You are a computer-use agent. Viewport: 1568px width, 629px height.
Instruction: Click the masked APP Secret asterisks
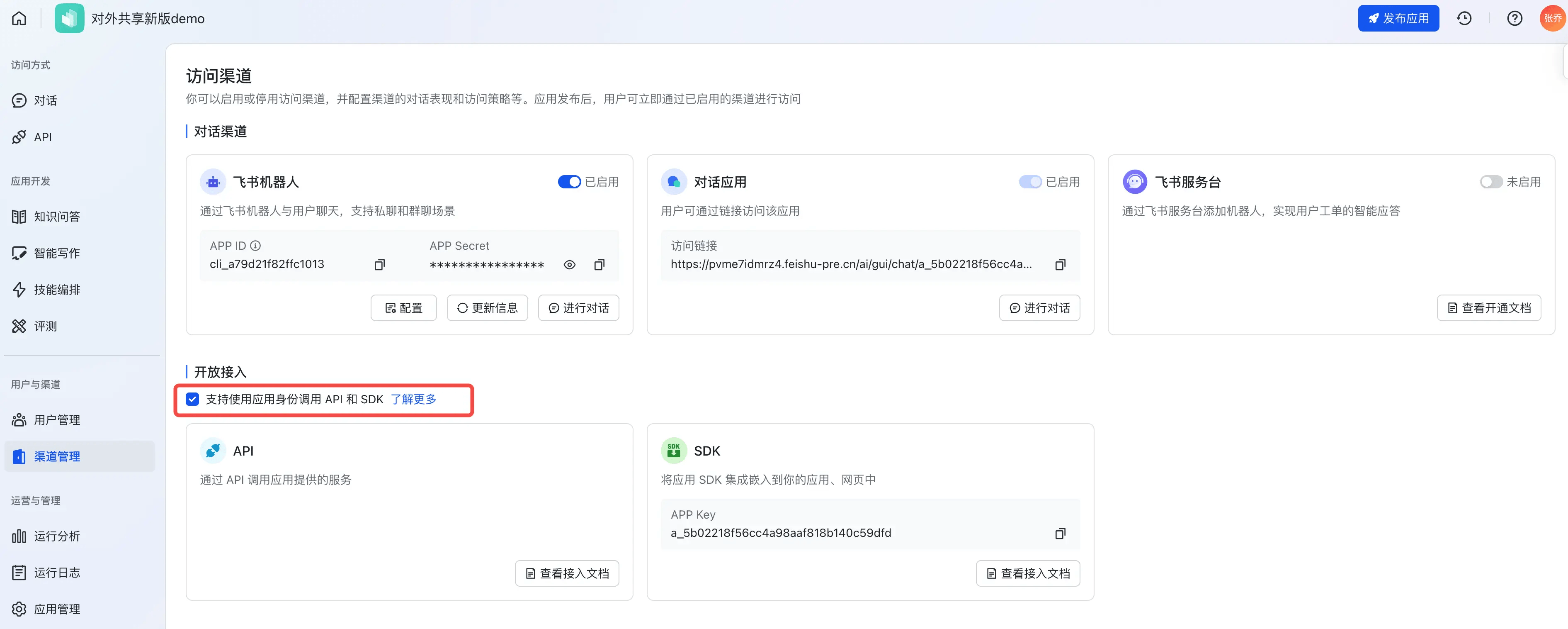486,265
